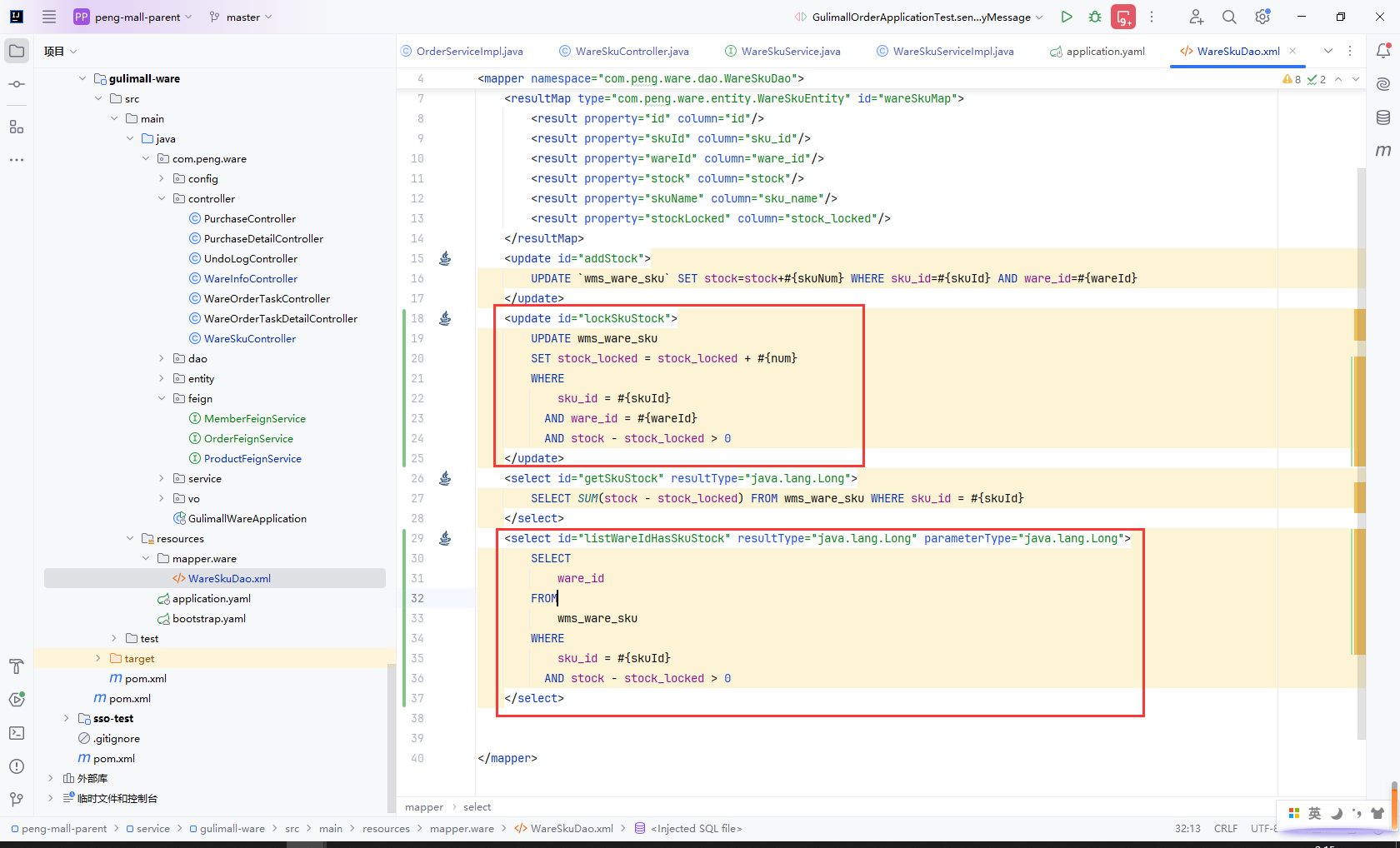
Task: Start debugging with the bug icon
Action: tap(1095, 17)
